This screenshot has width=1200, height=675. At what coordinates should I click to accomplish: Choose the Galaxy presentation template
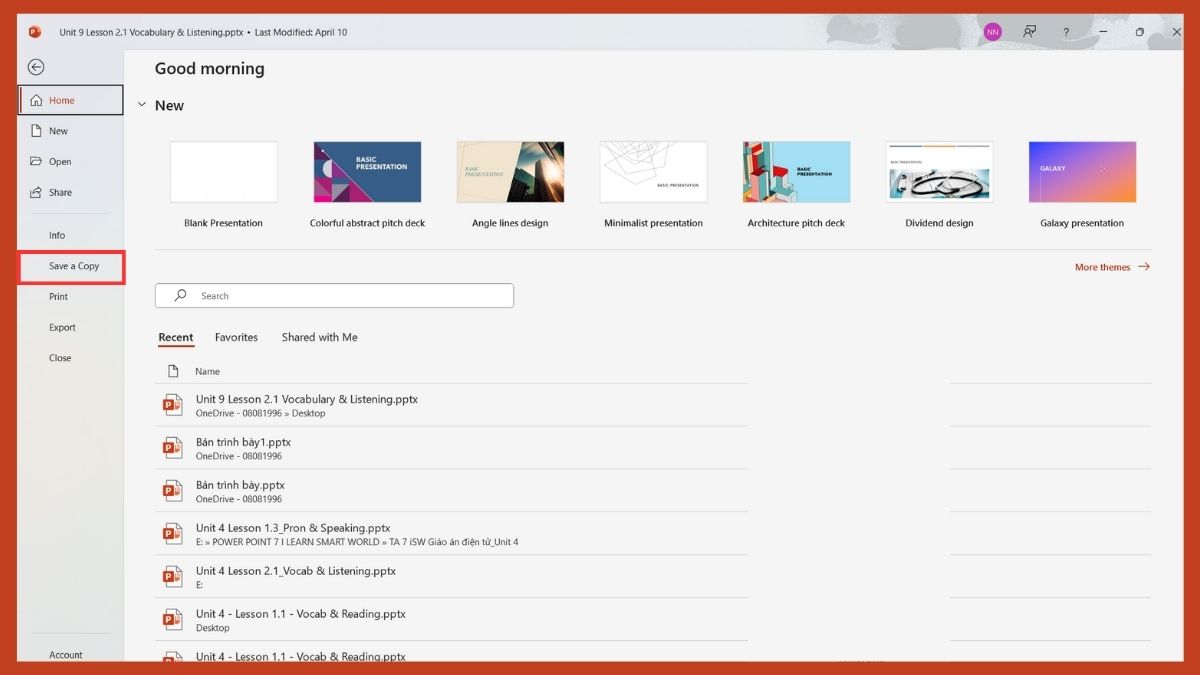[1081, 171]
